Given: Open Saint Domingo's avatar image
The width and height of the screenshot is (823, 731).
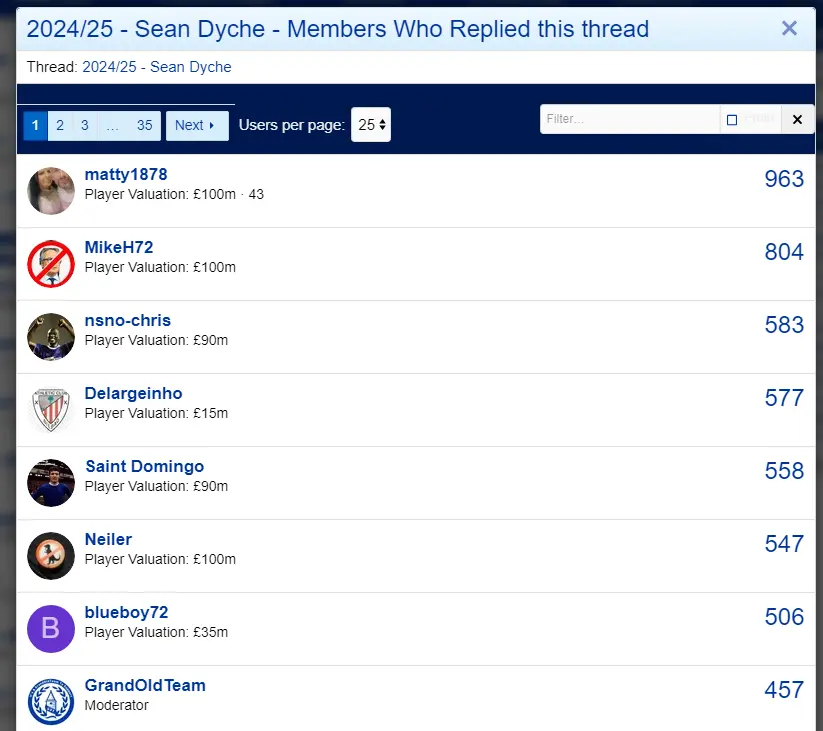Looking at the screenshot, I should coord(51,483).
